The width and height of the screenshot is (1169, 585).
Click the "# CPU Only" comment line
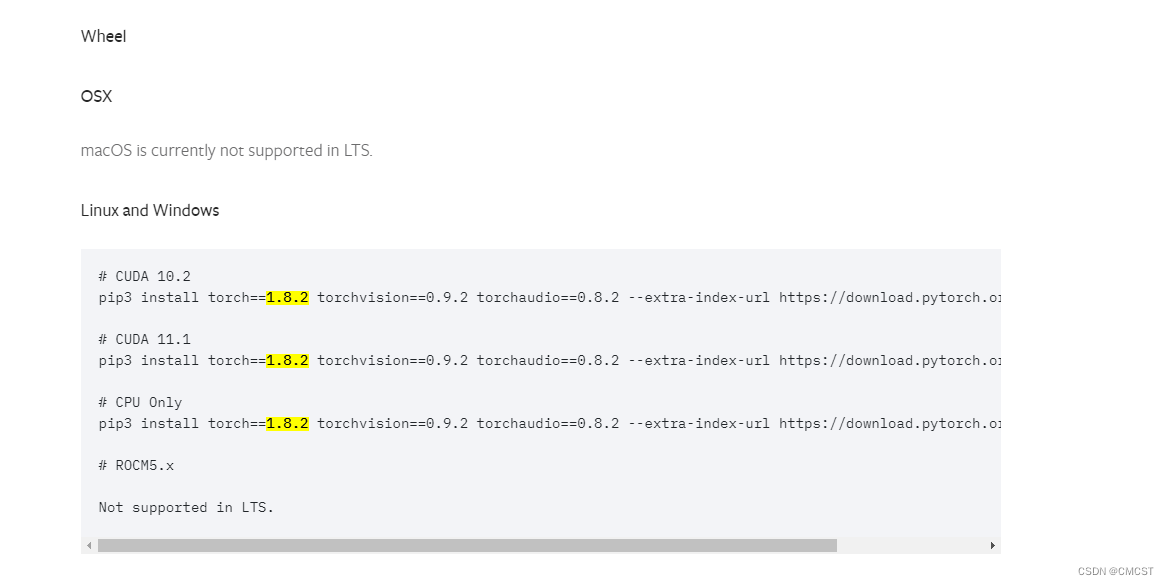(140, 402)
